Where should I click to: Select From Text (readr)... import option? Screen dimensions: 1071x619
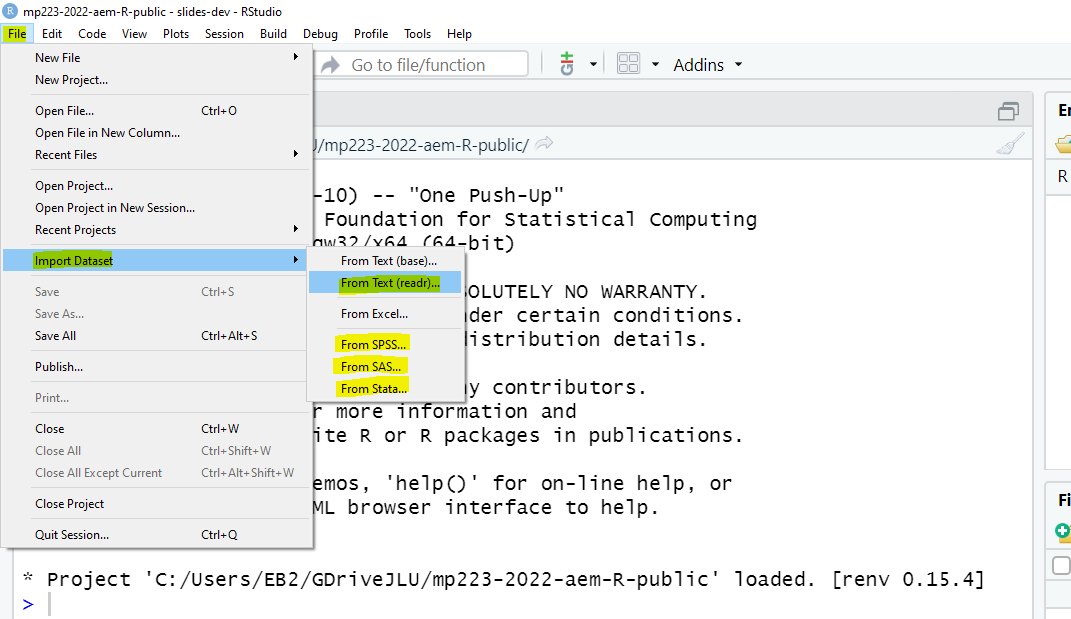[x=389, y=283]
